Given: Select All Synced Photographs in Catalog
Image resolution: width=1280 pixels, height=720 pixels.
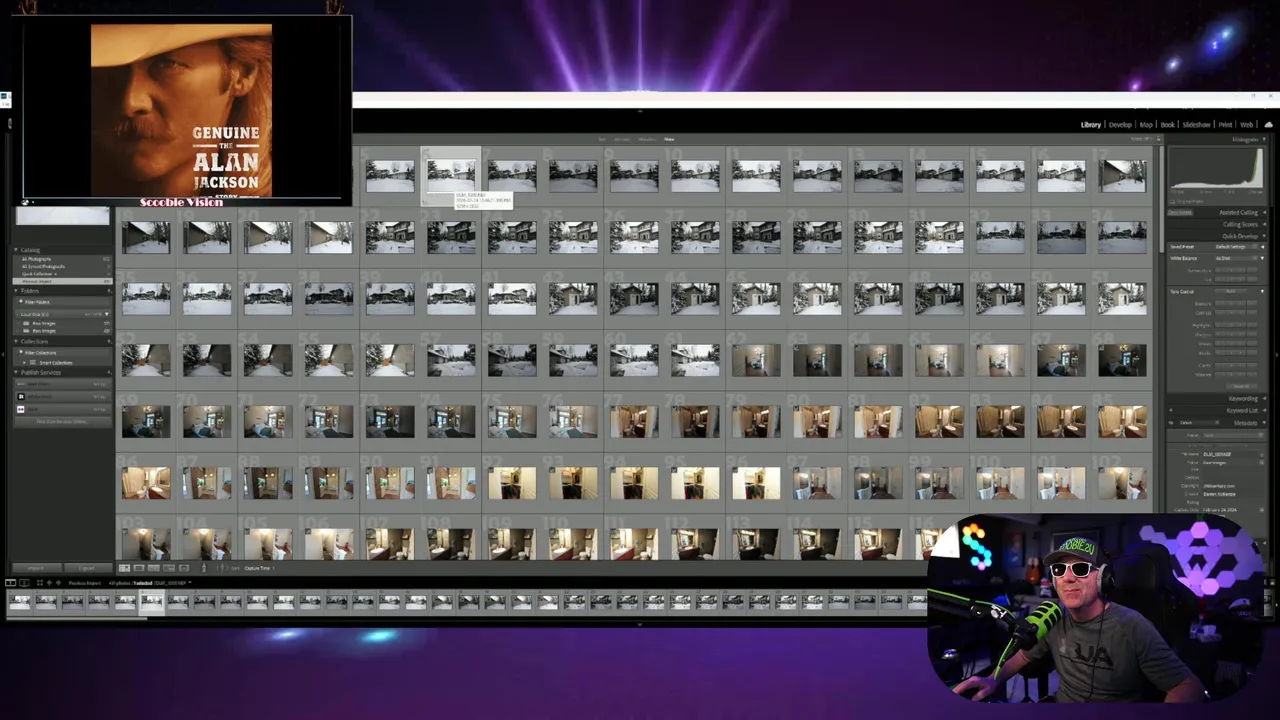Looking at the screenshot, I should pyautogui.click(x=62, y=266).
